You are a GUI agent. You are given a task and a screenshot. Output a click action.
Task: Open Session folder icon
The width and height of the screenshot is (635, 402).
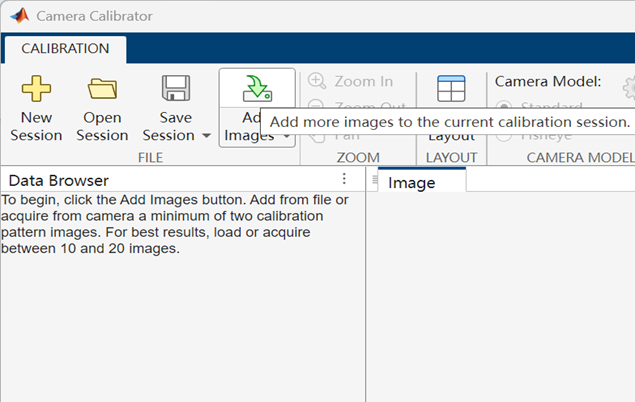tap(102, 89)
